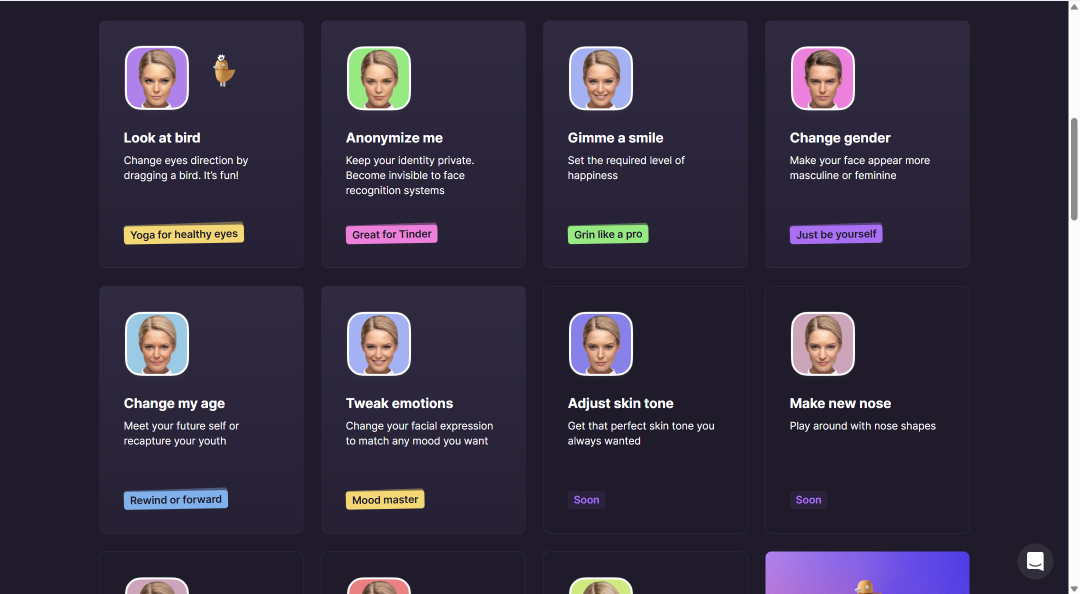The image size is (1080, 594).
Task: Click the Make new nose face thumbnail
Action: (x=822, y=344)
